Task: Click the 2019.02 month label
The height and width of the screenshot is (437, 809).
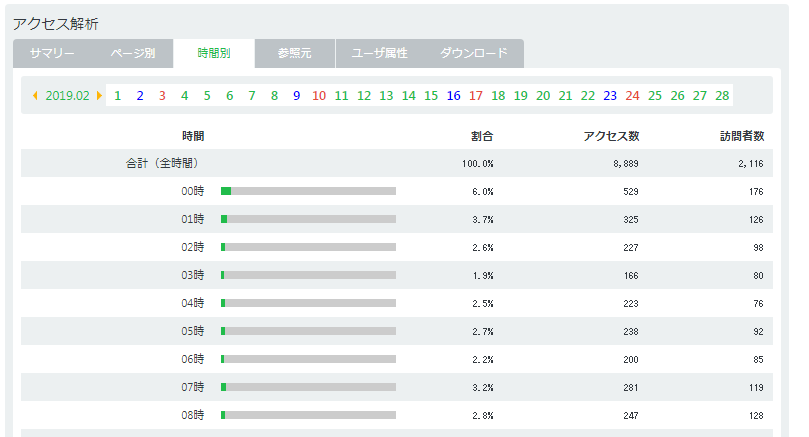Action: [x=68, y=95]
